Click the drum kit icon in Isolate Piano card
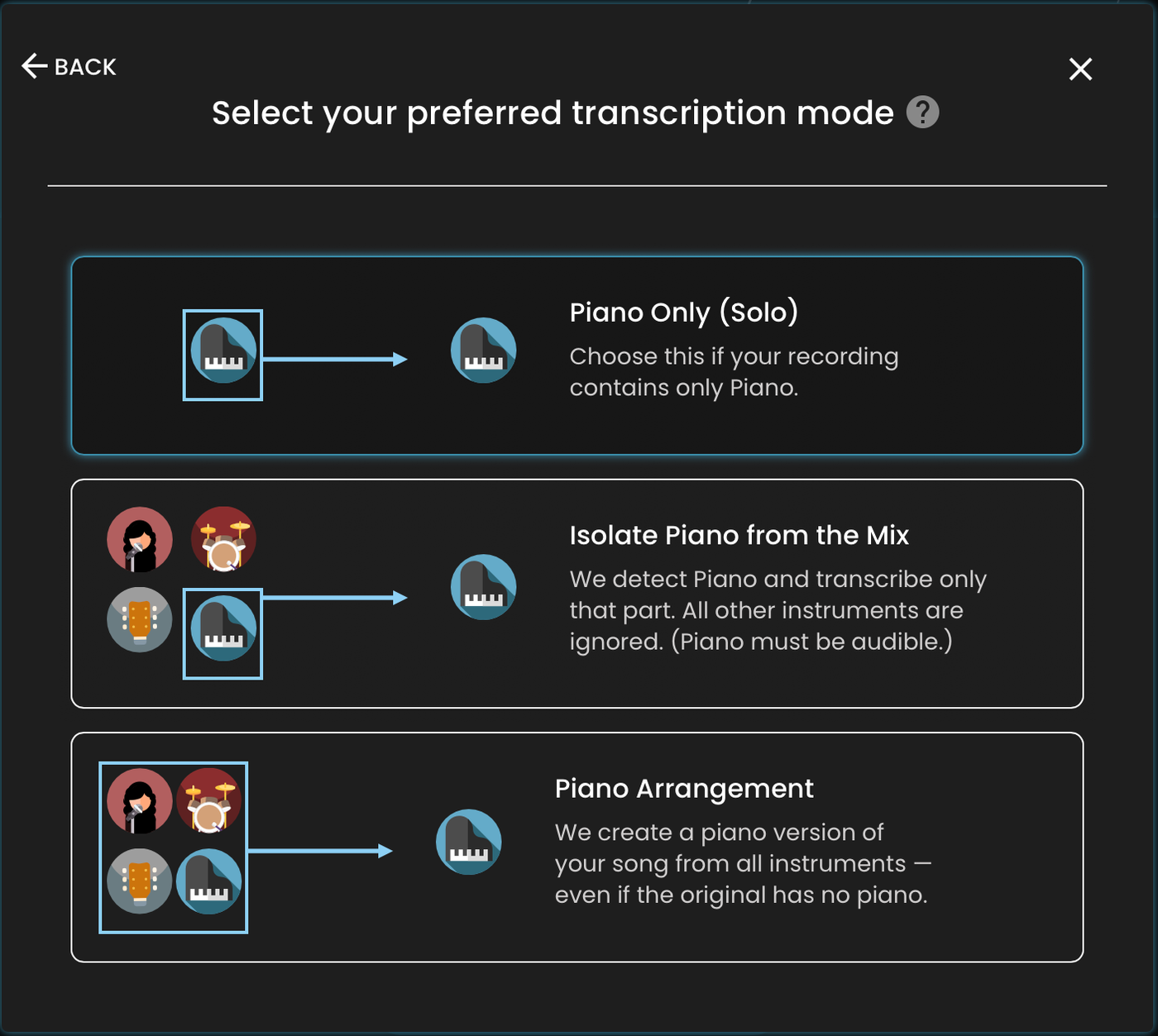Screen dimensions: 1158x1036 coord(223,540)
